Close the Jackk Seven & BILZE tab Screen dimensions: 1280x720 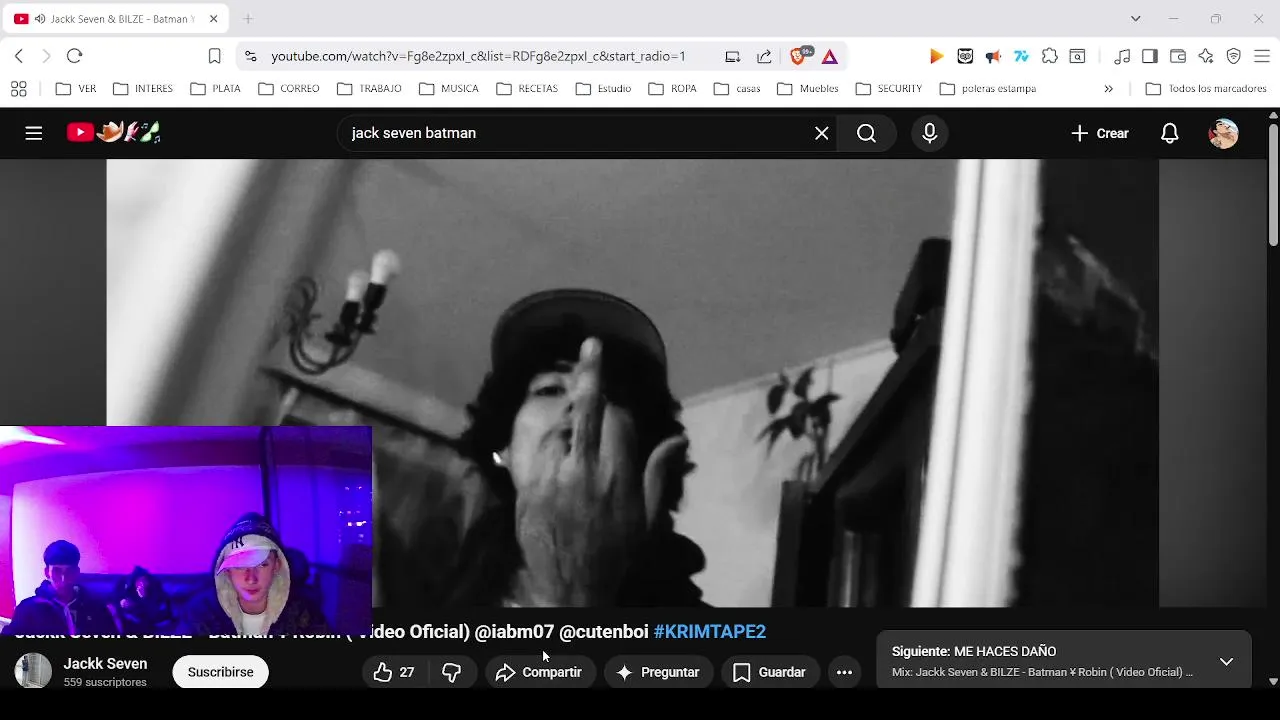[213, 18]
